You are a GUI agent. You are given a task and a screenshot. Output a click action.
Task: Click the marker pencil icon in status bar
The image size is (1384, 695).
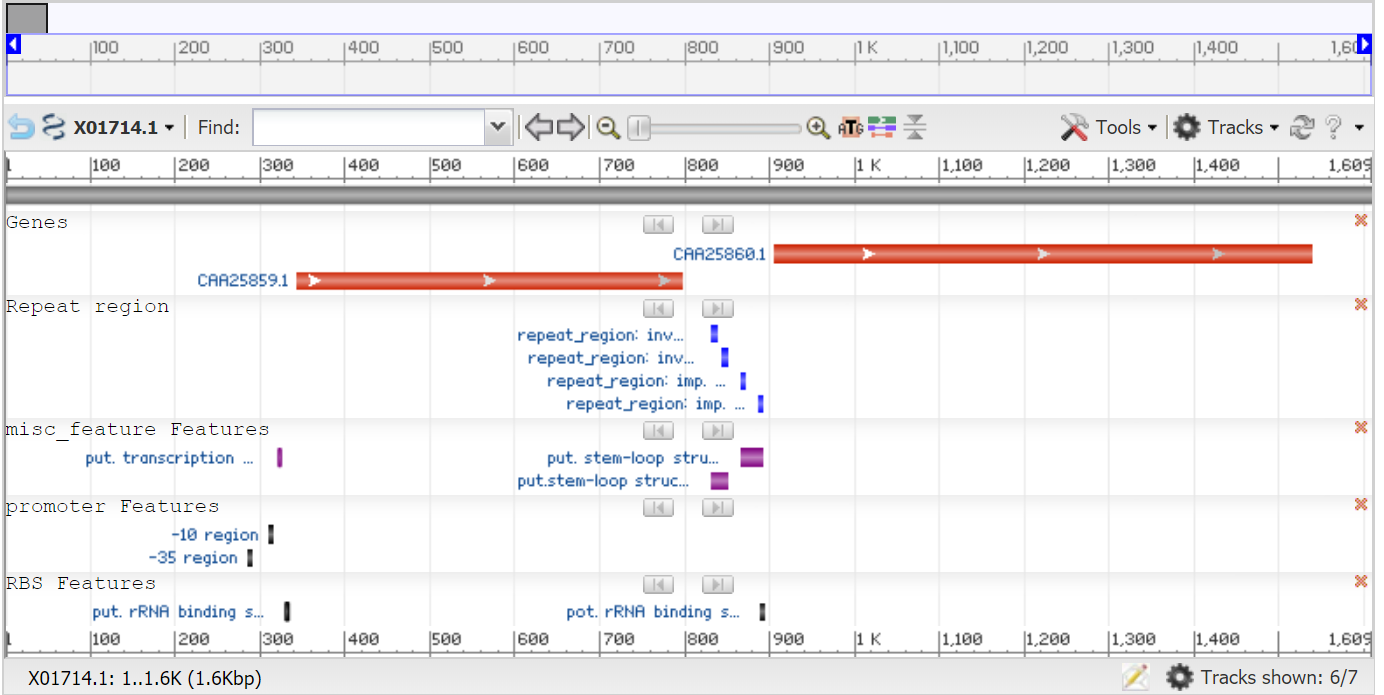point(1136,677)
